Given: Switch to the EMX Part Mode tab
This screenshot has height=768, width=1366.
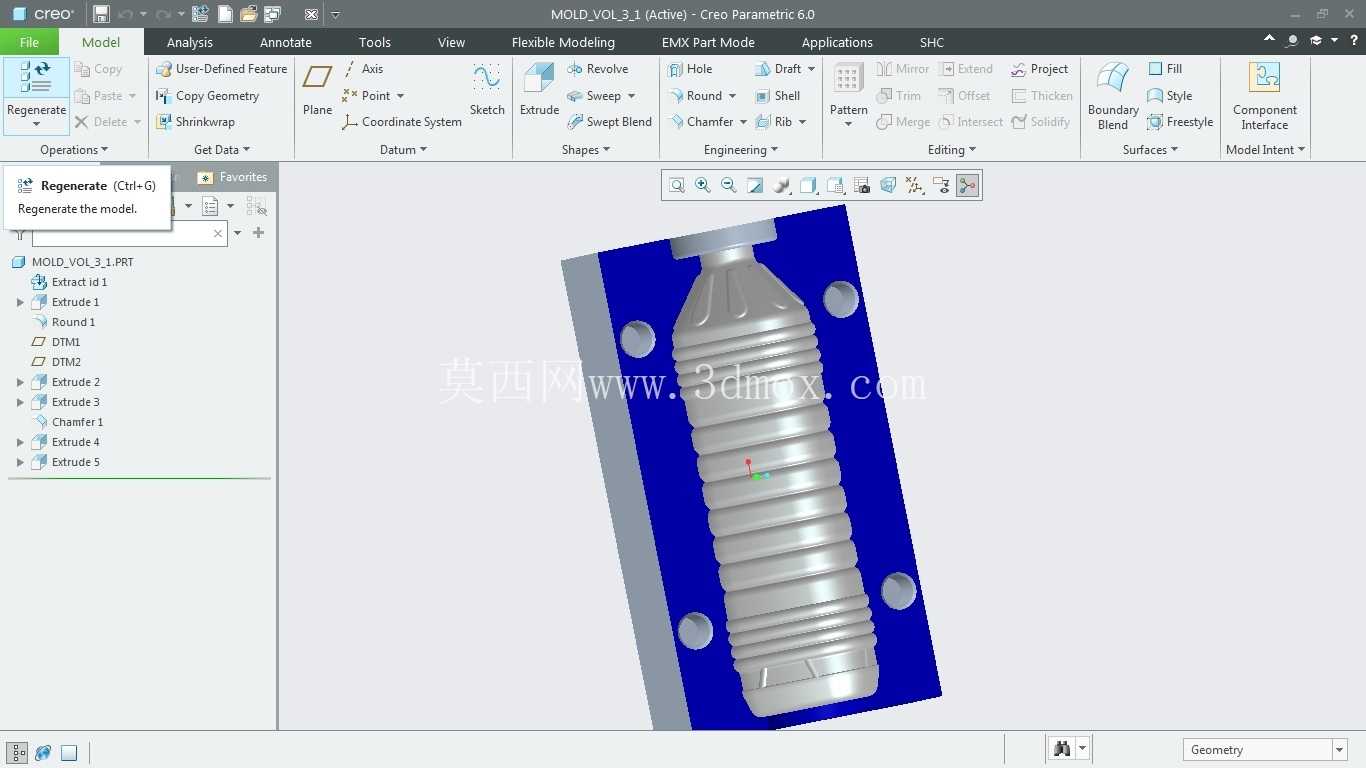Looking at the screenshot, I should (x=708, y=42).
